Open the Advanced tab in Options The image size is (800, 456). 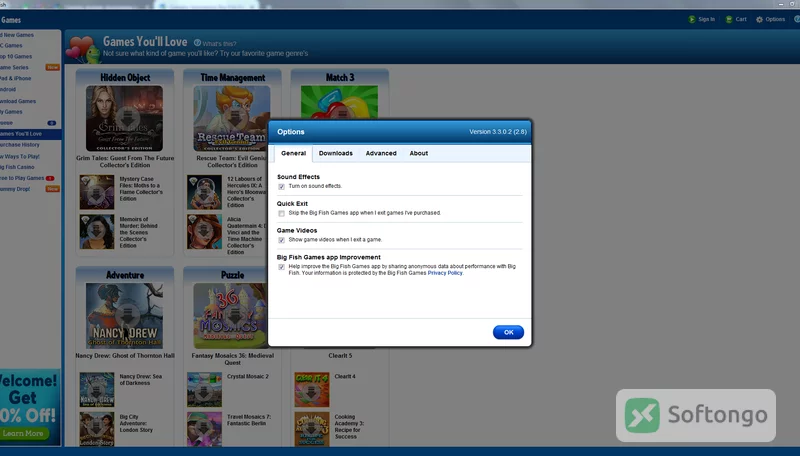point(381,153)
